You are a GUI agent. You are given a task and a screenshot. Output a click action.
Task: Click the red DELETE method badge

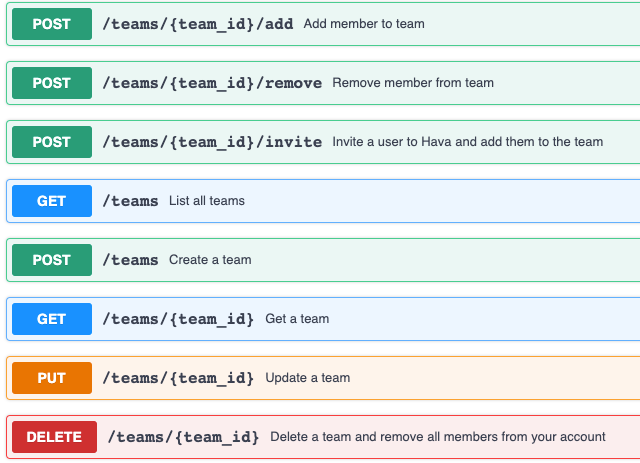pyautogui.click(x=54, y=437)
